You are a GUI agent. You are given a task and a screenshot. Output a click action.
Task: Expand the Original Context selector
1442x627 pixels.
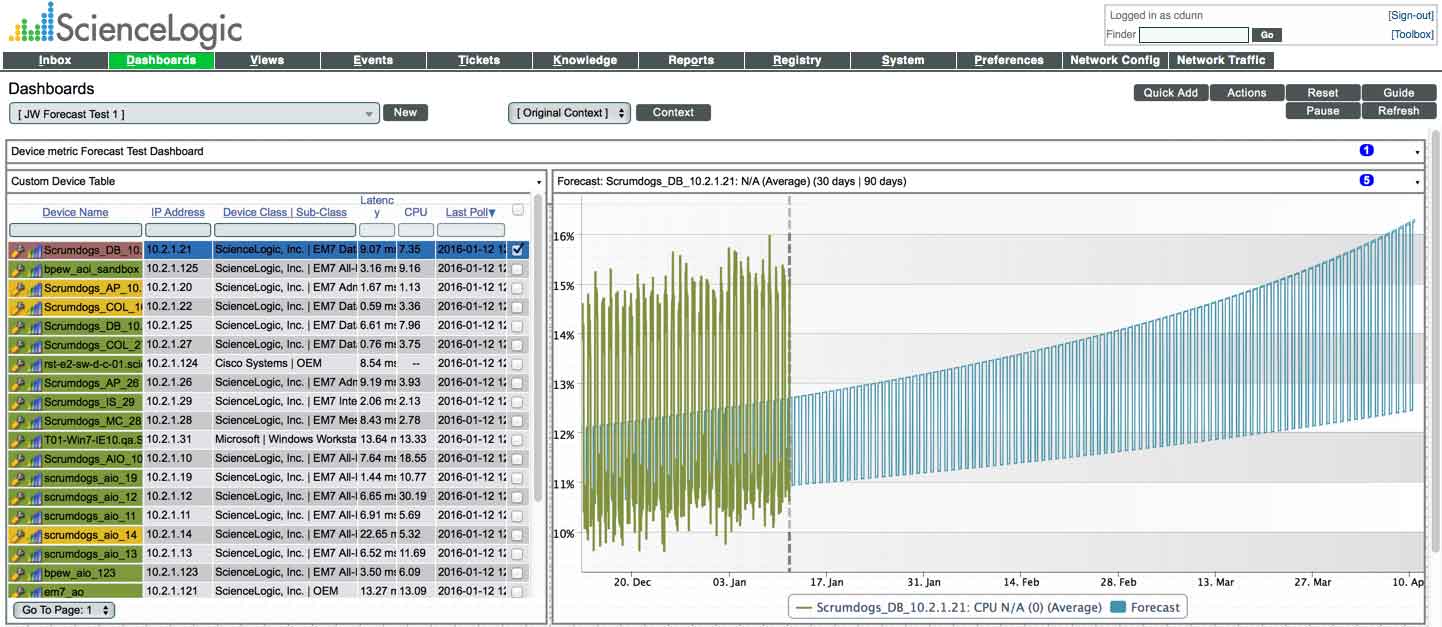coord(568,113)
